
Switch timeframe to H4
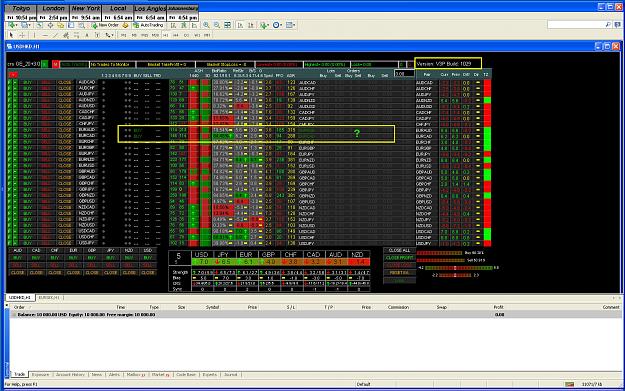176,35
